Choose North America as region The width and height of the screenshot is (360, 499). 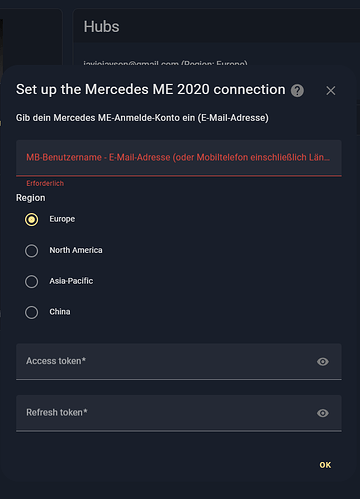32,250
